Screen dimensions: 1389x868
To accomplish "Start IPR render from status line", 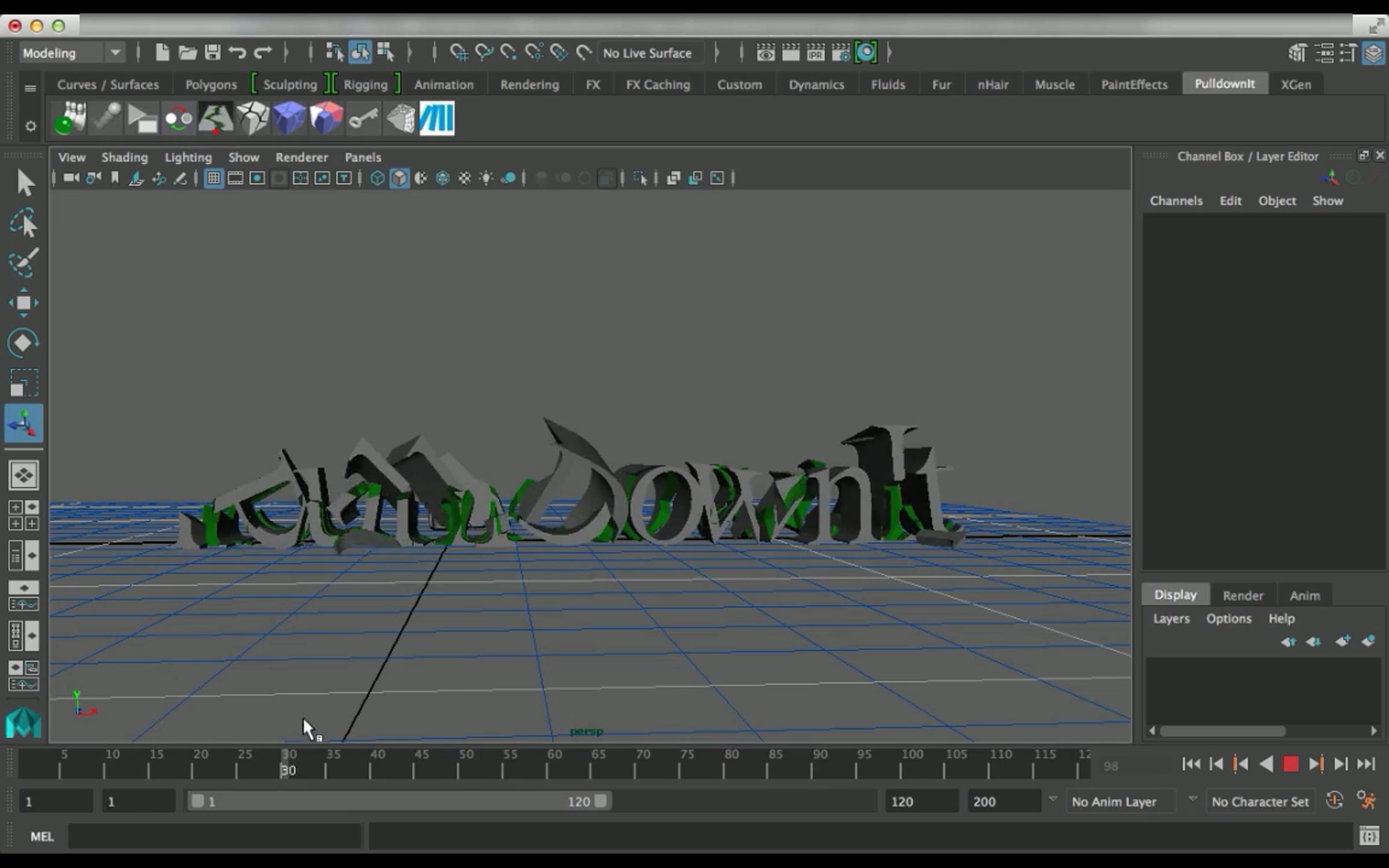I will point(815,53).
